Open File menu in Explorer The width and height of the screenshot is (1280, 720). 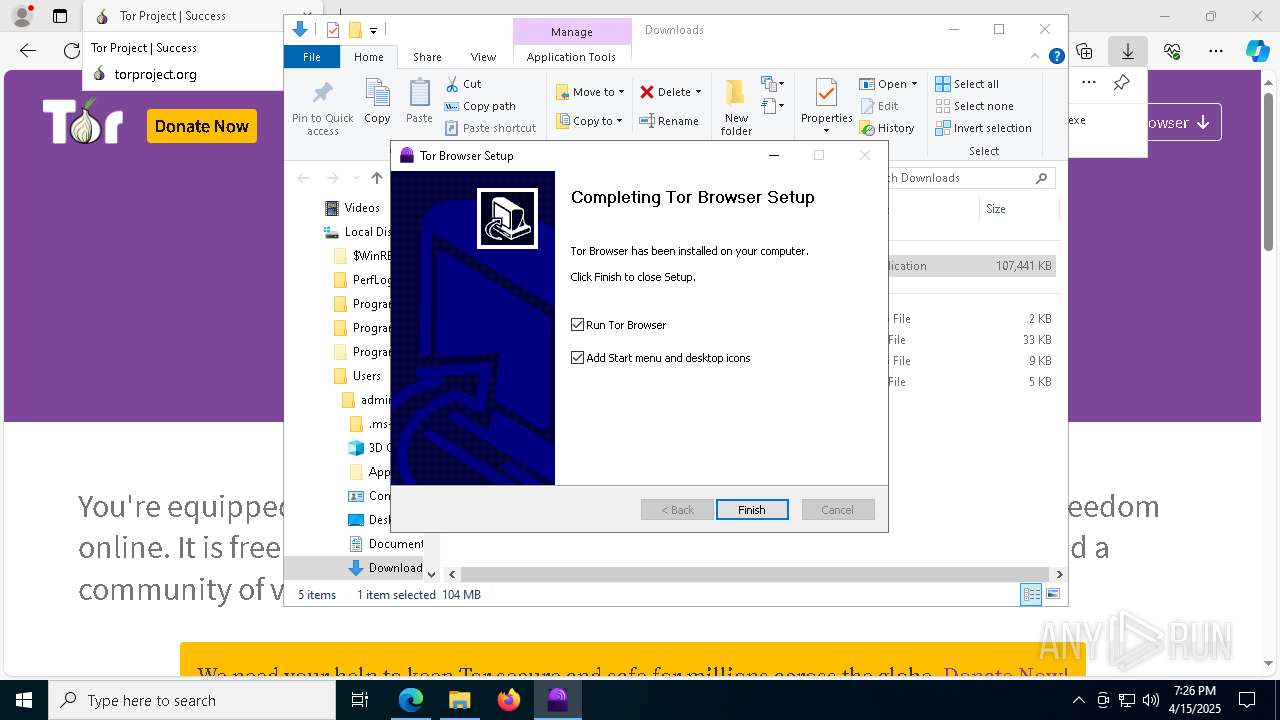(312, 57)
